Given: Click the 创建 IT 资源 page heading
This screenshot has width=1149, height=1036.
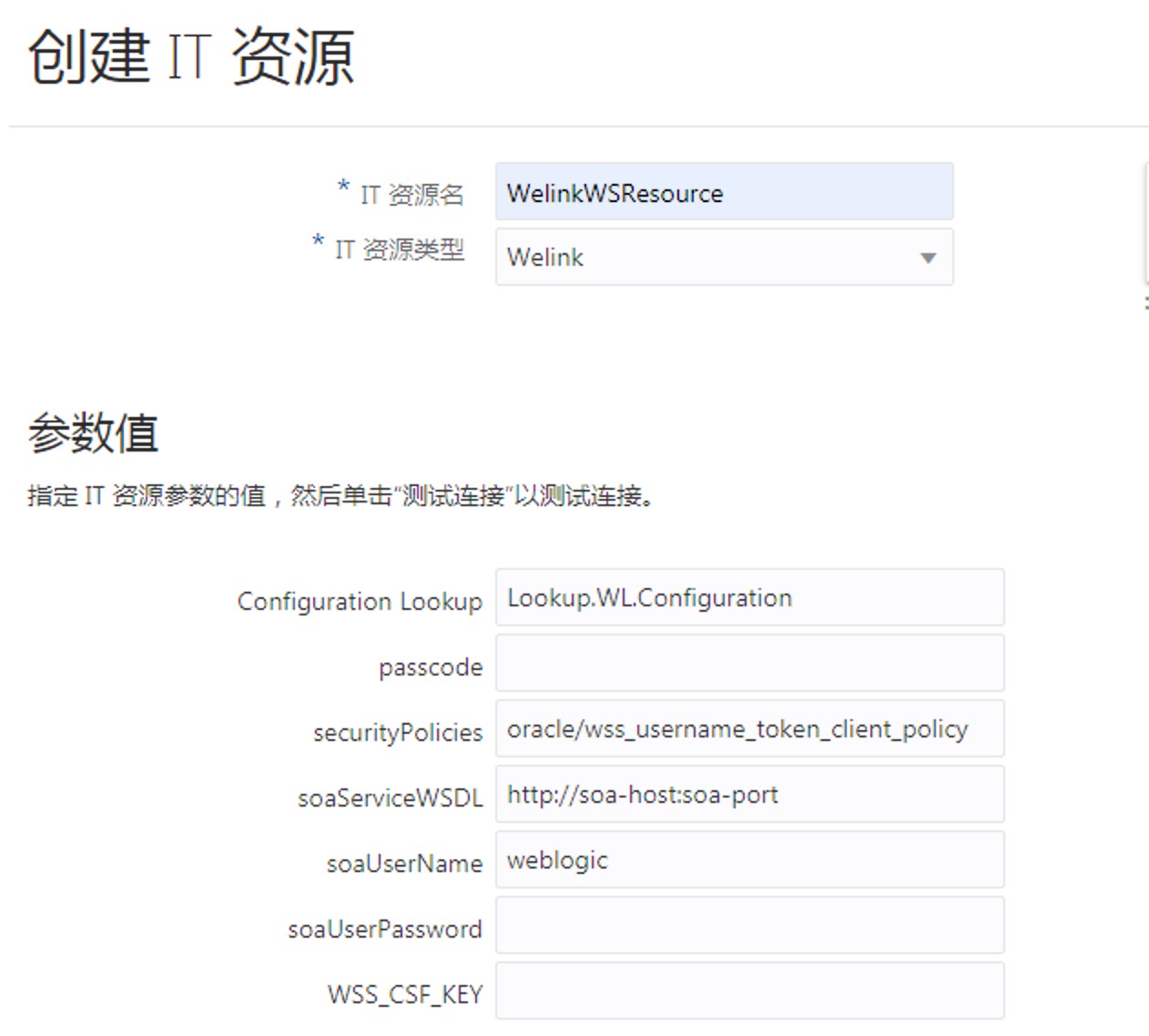Looking at the screenshot, I should [x=190, y=56].
